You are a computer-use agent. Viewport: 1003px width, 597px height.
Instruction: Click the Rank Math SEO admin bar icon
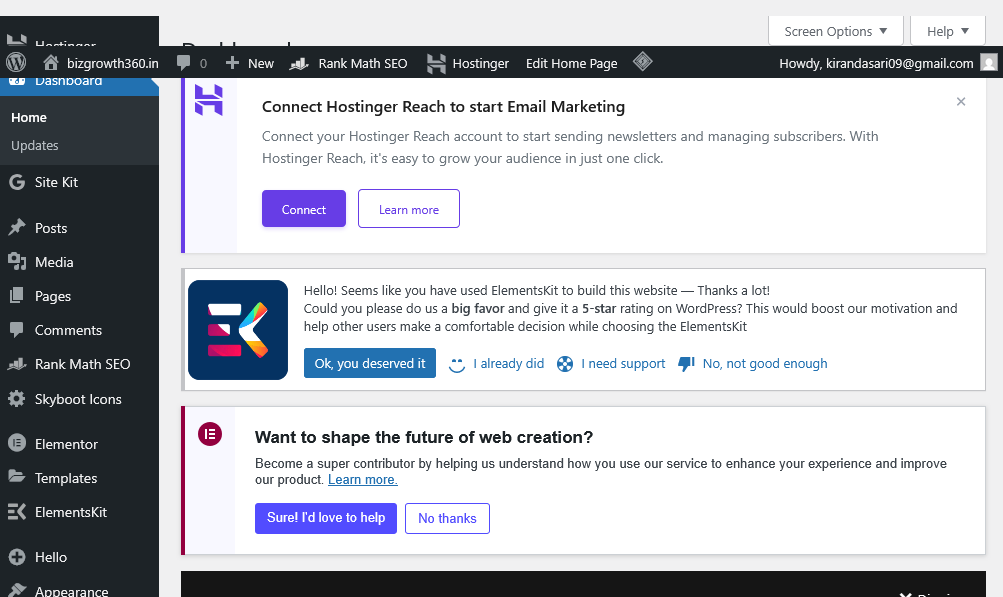pyautogui.click(x=298, y=62)
